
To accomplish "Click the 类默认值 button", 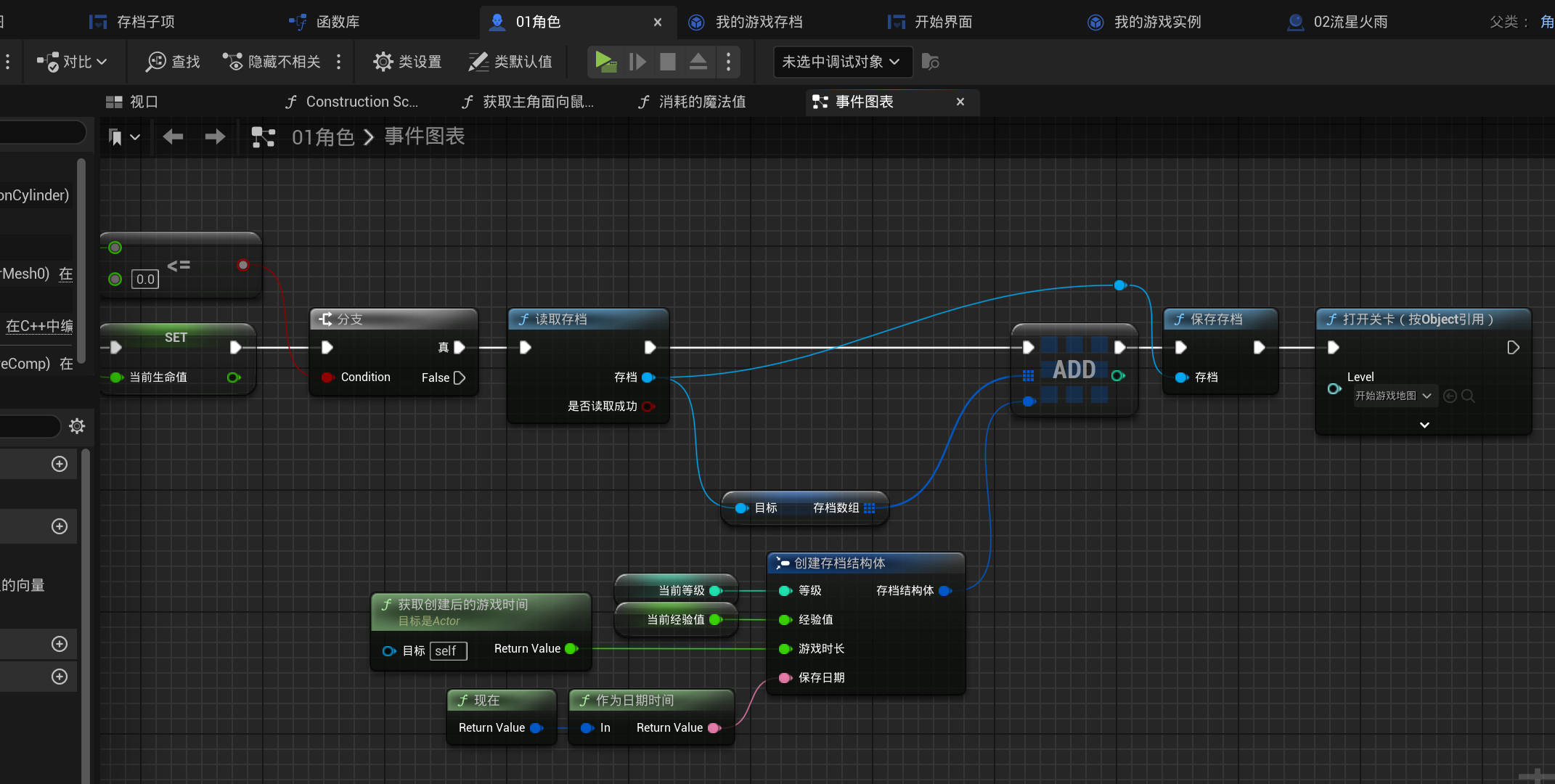I will pyautogui.click(x=510, y=62).
